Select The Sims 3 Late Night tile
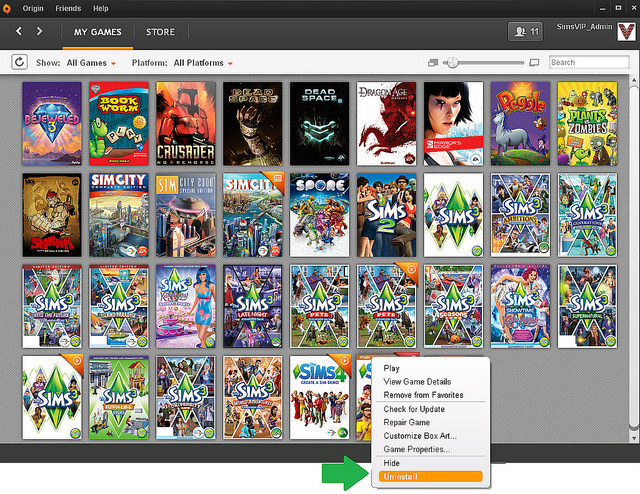This screenshot has height=494, width=640. 253,307
